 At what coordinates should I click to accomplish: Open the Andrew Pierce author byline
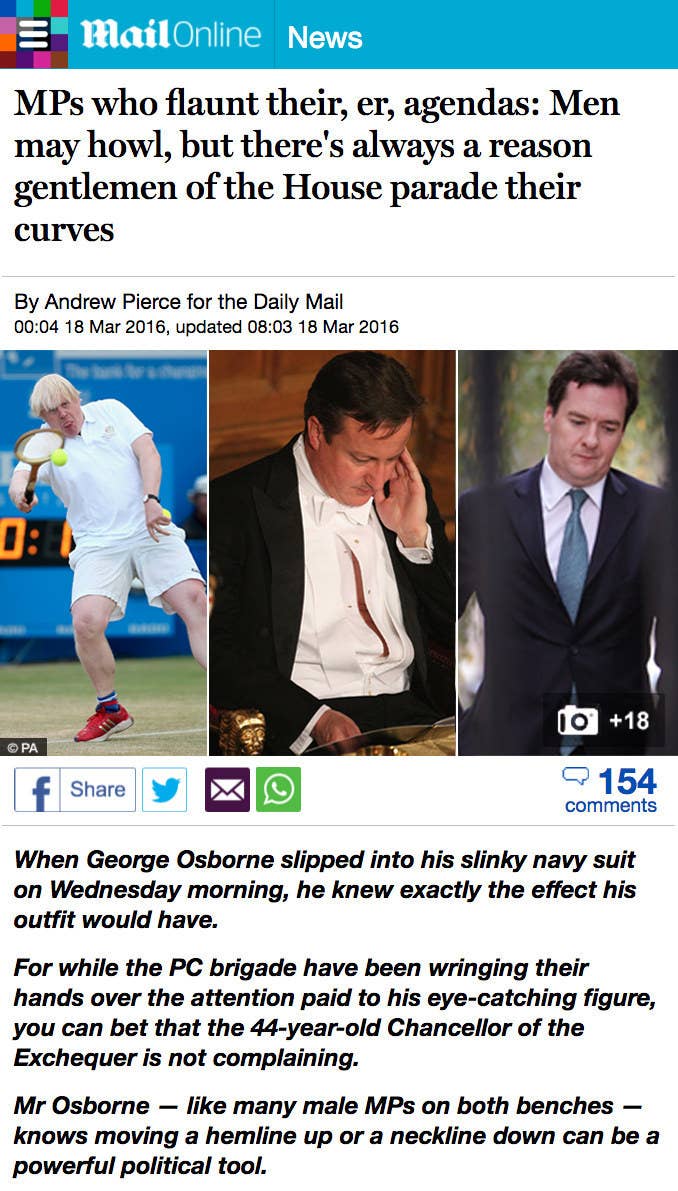(178, 302)
